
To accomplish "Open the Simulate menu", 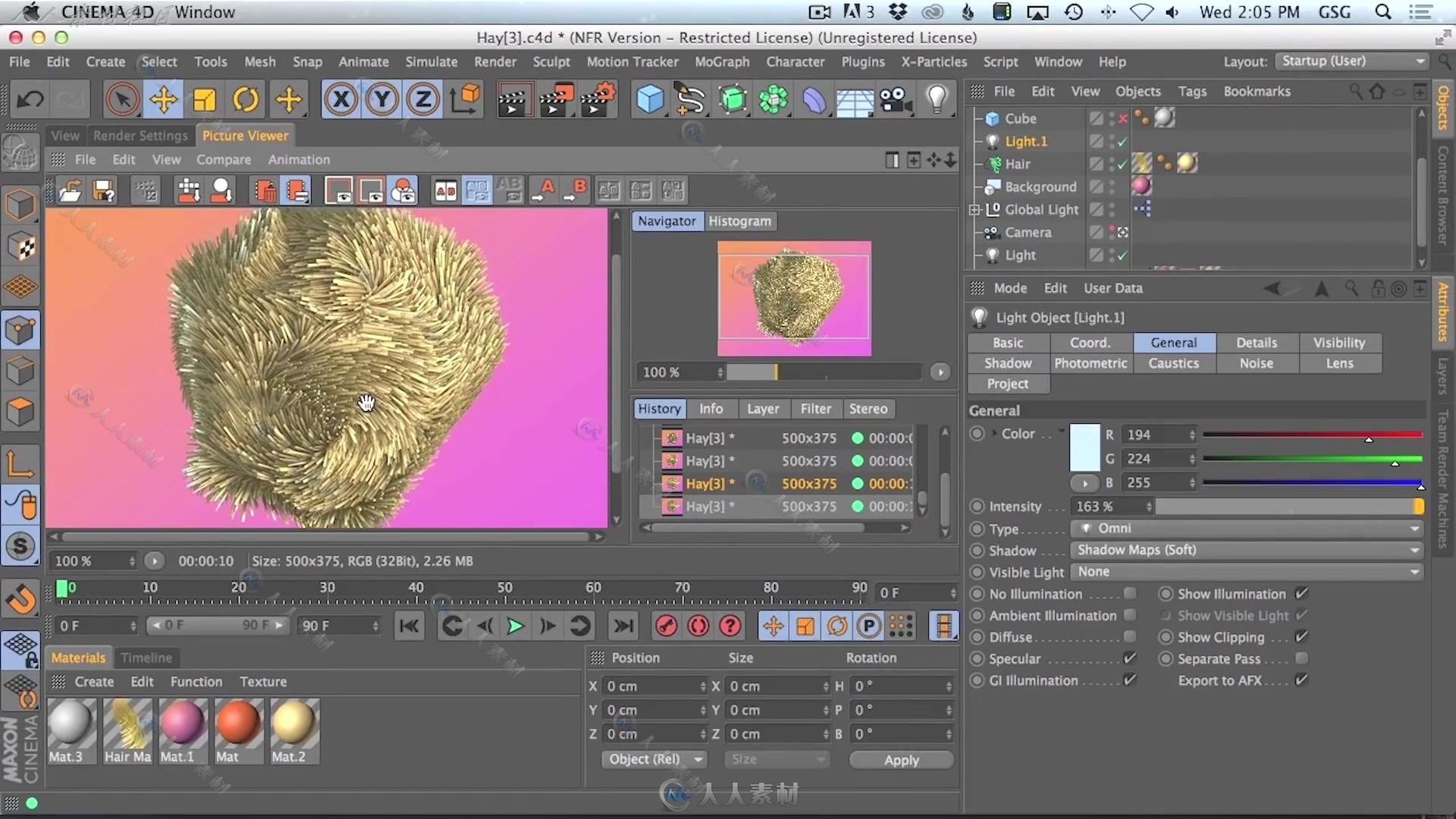I will (431, 62).
